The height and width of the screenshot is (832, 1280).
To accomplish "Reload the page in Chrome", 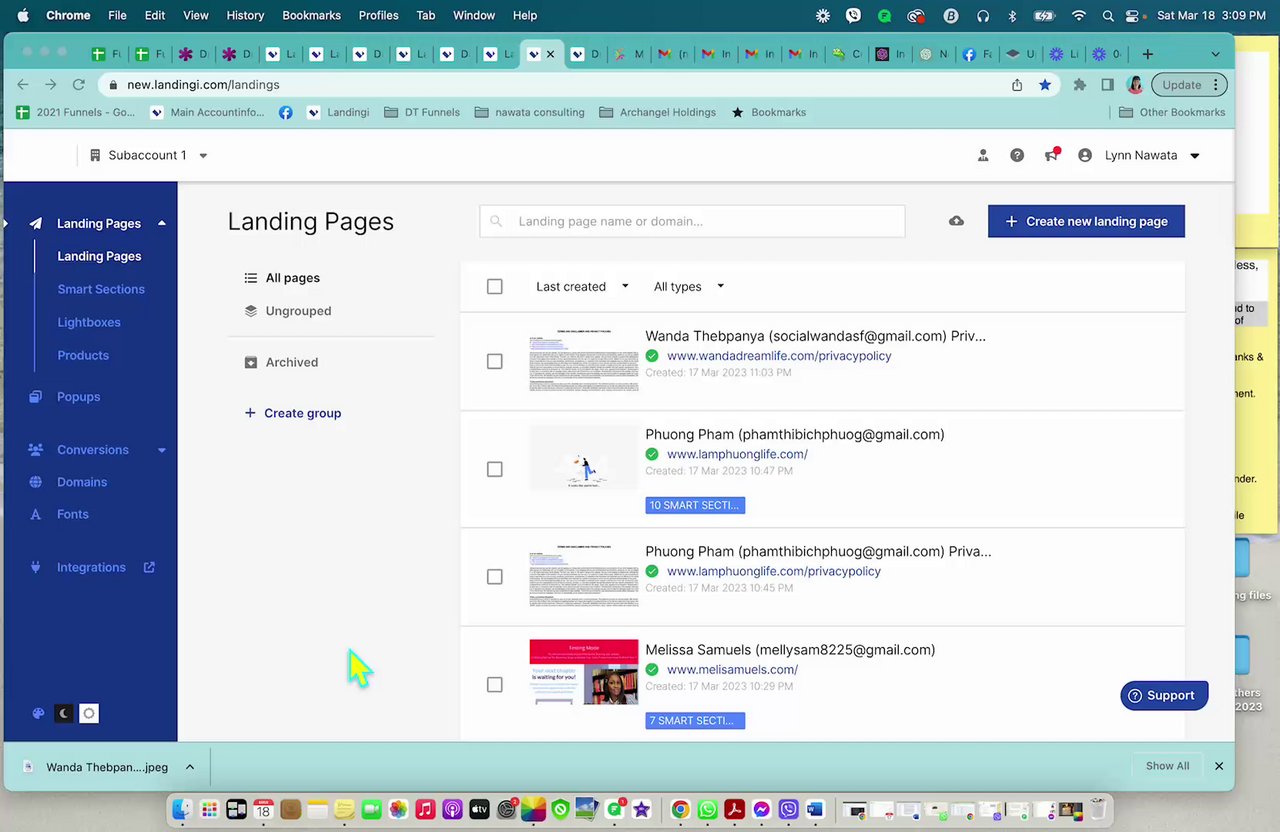I will click(79, 85).
